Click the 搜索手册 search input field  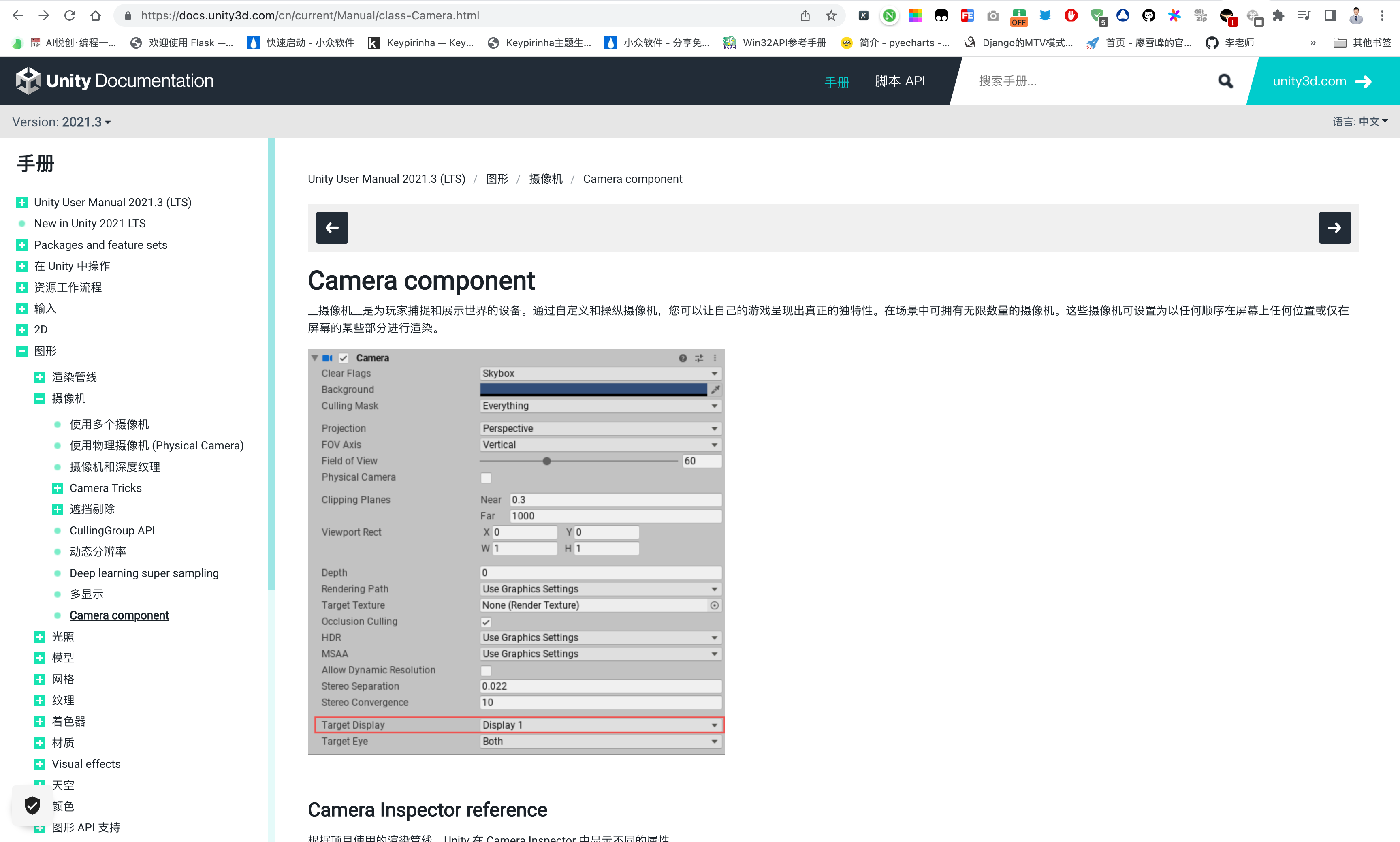pos(1089,81)
